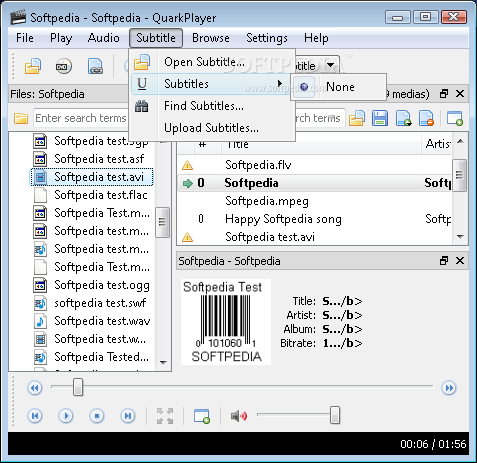Choose Find Subtitles... entry

pyautogui.click(x=212, y=106)
